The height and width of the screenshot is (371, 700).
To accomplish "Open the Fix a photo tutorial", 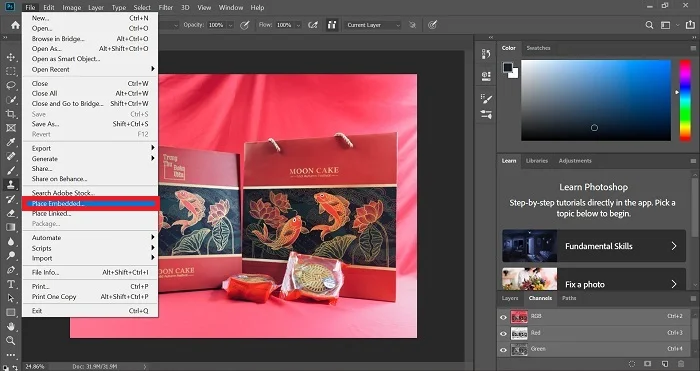I will point(594,279).
